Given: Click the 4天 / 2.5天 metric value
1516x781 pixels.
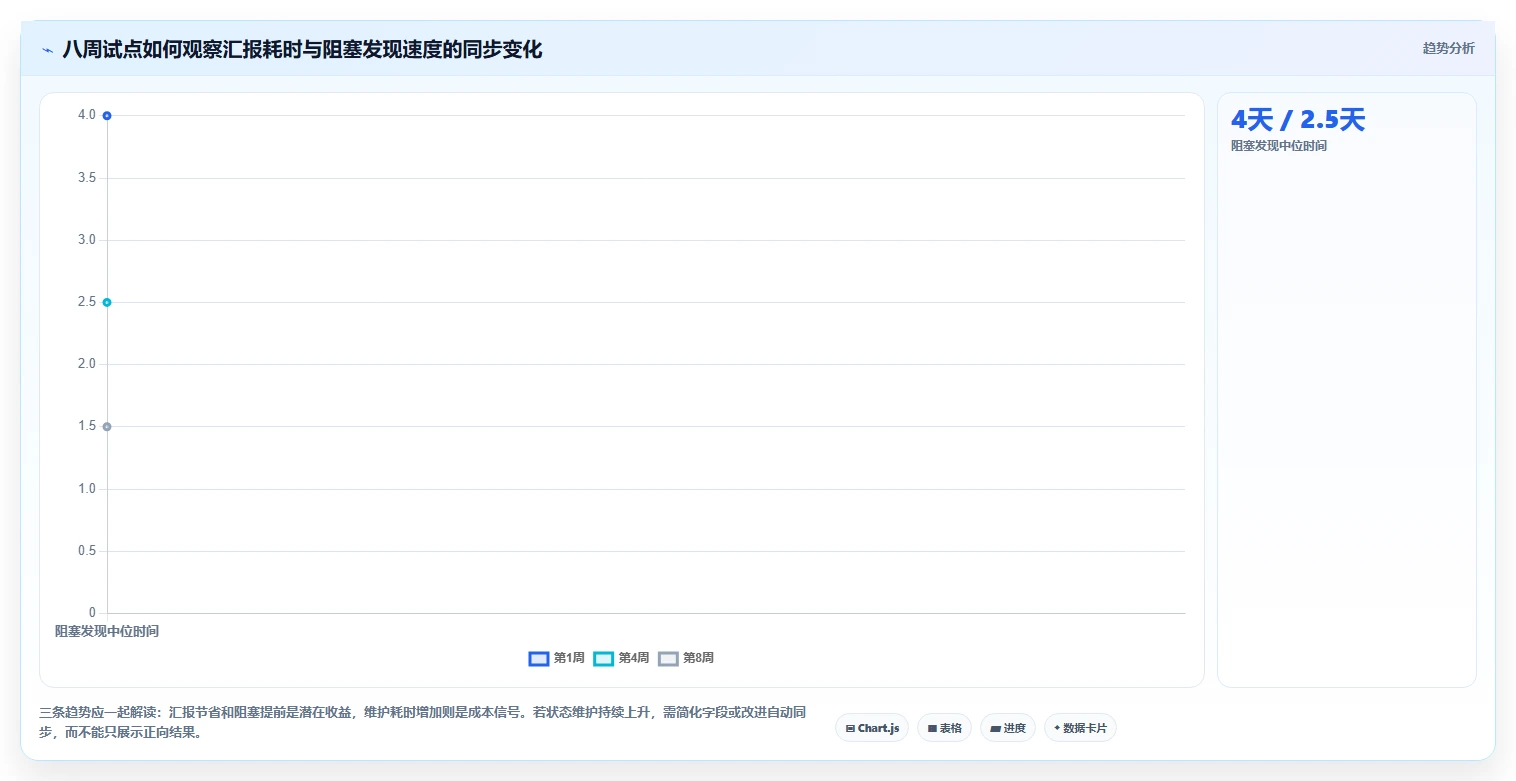Looking at the screenshot, I should 1297,120.
